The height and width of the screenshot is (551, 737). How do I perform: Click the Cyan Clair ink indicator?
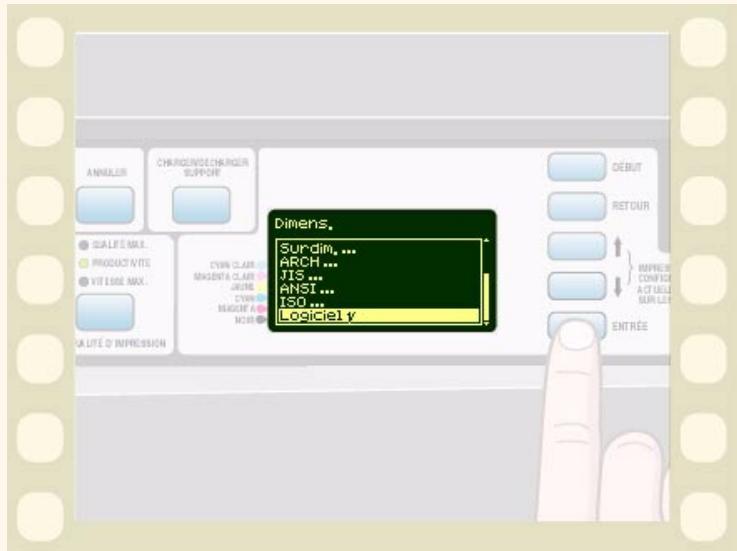pos(262,265)
